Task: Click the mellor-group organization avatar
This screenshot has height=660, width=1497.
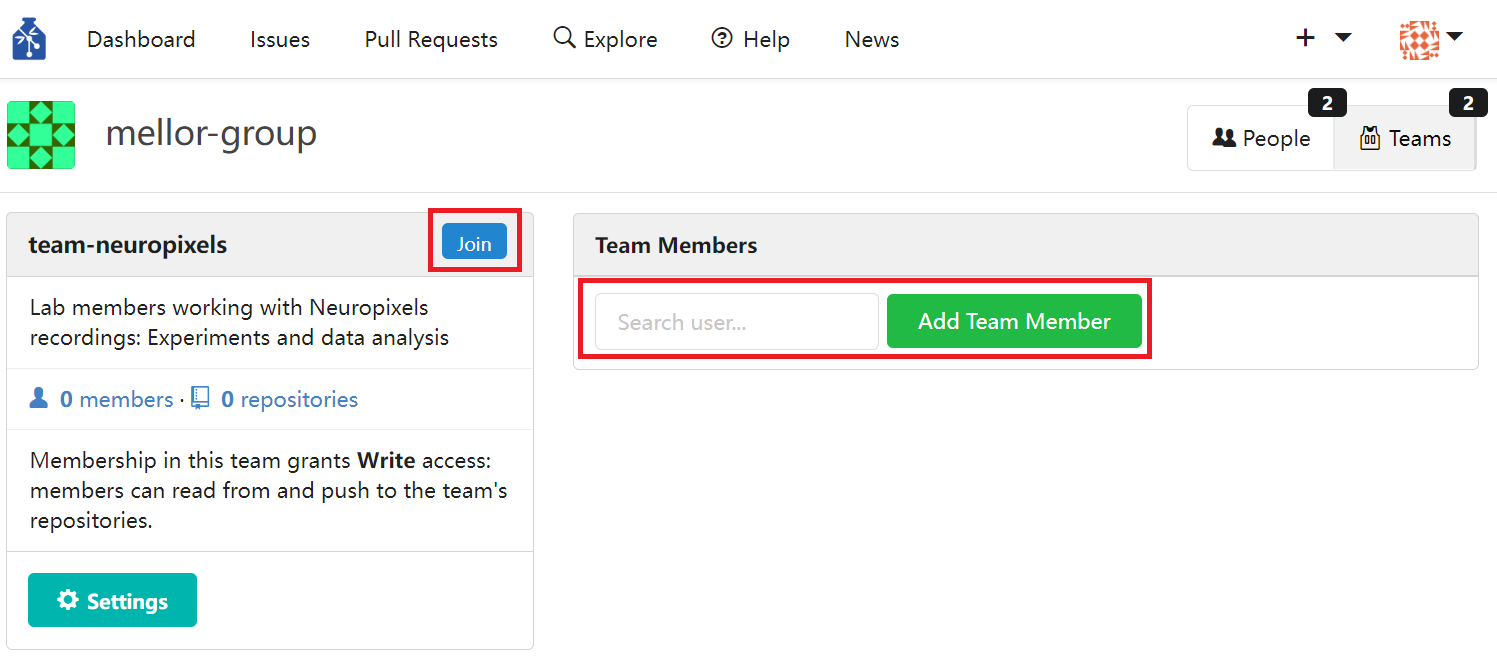Action: [41, 135]
